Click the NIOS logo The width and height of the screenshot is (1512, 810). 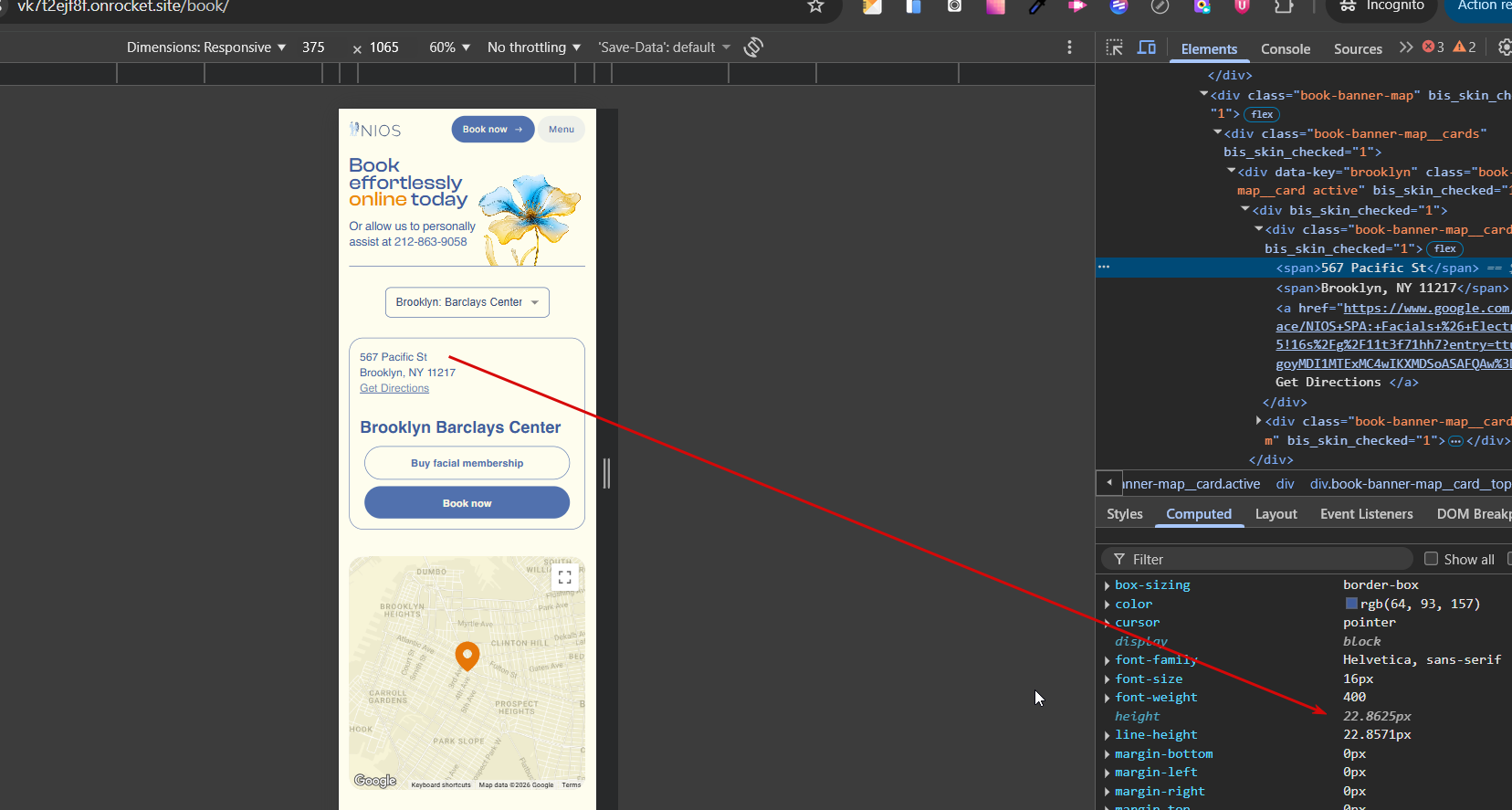(375, 130)
